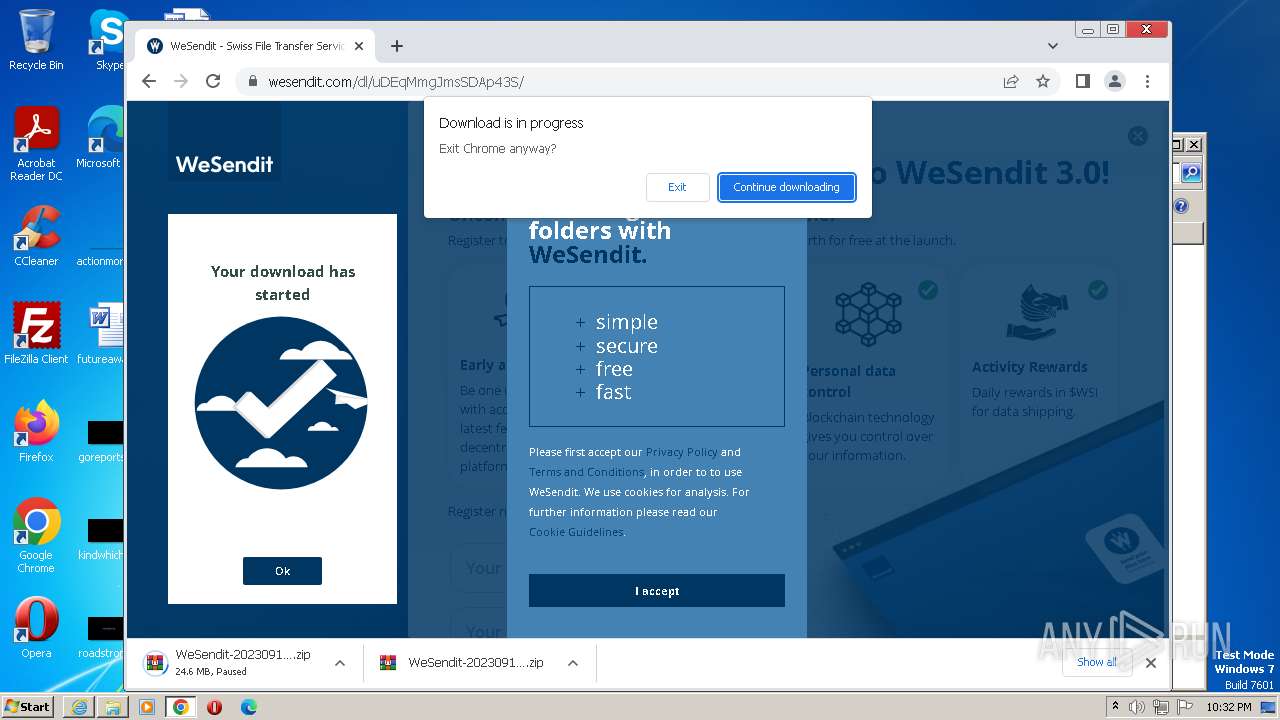Click the forward navigation arrow
1280x720 pixels.
pos(181,81)
